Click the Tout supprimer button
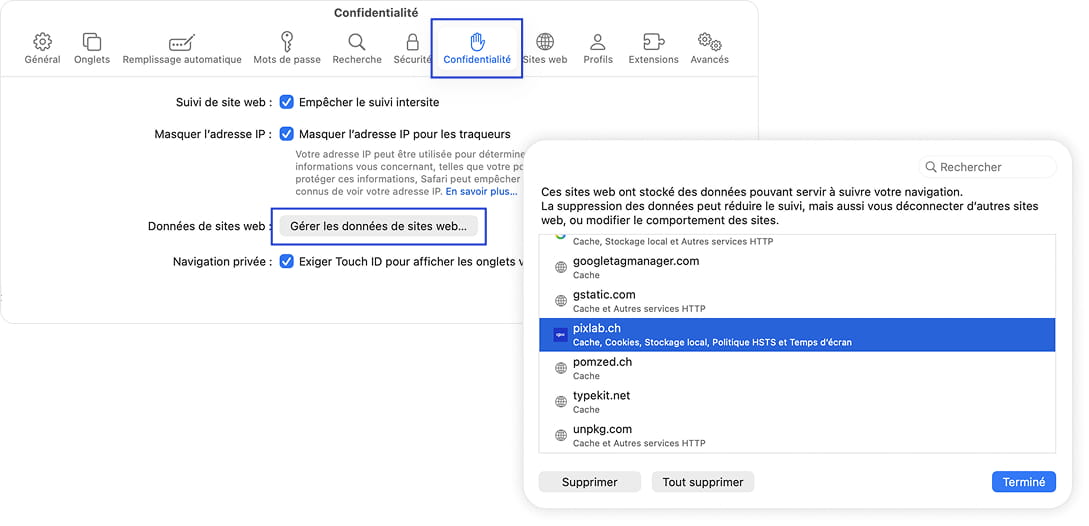1089x526 pixels. pyautogui.click(x=703, y=482)
